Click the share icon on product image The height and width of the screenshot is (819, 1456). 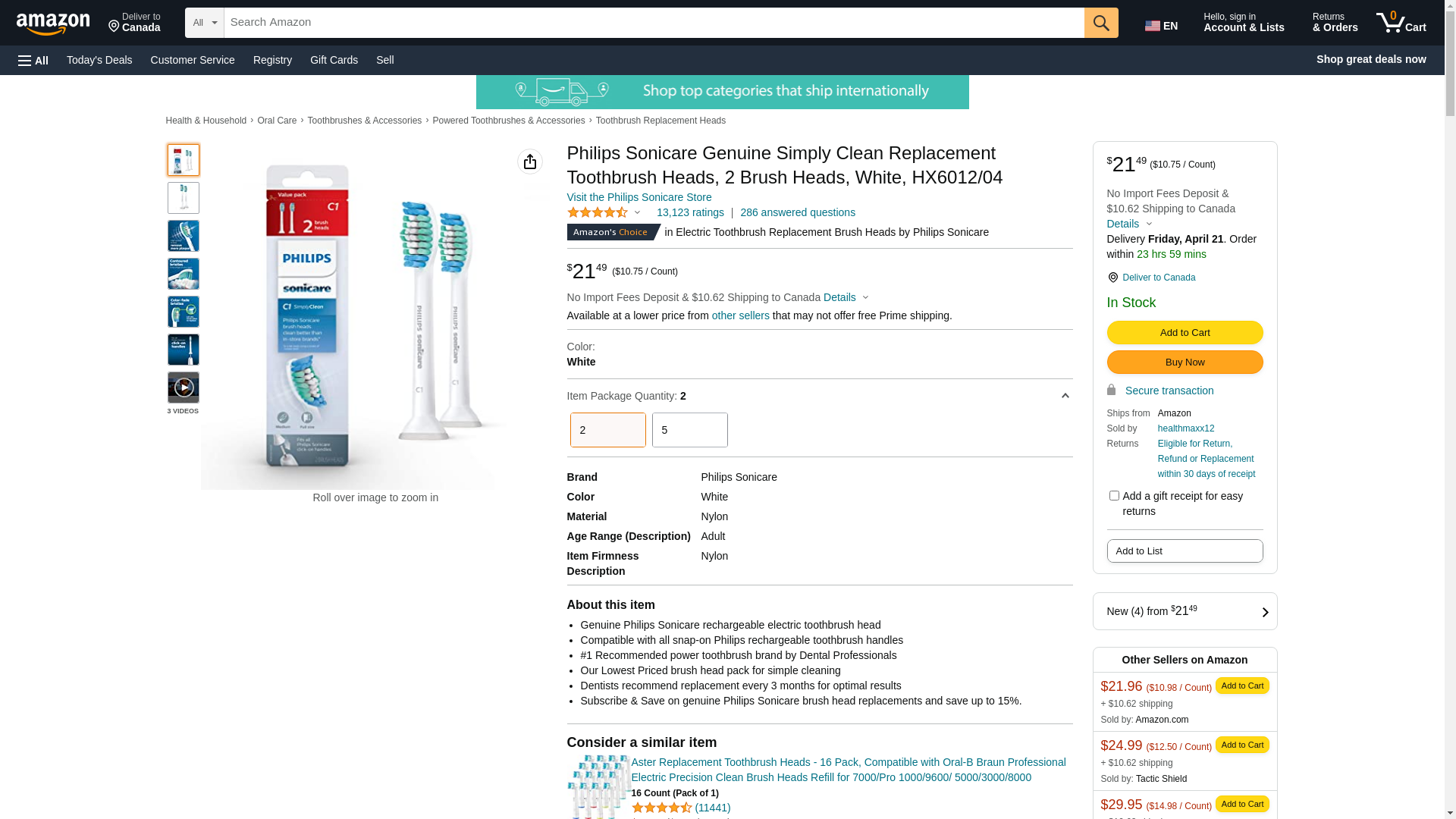pyautogui.click(x=529, y=162)
